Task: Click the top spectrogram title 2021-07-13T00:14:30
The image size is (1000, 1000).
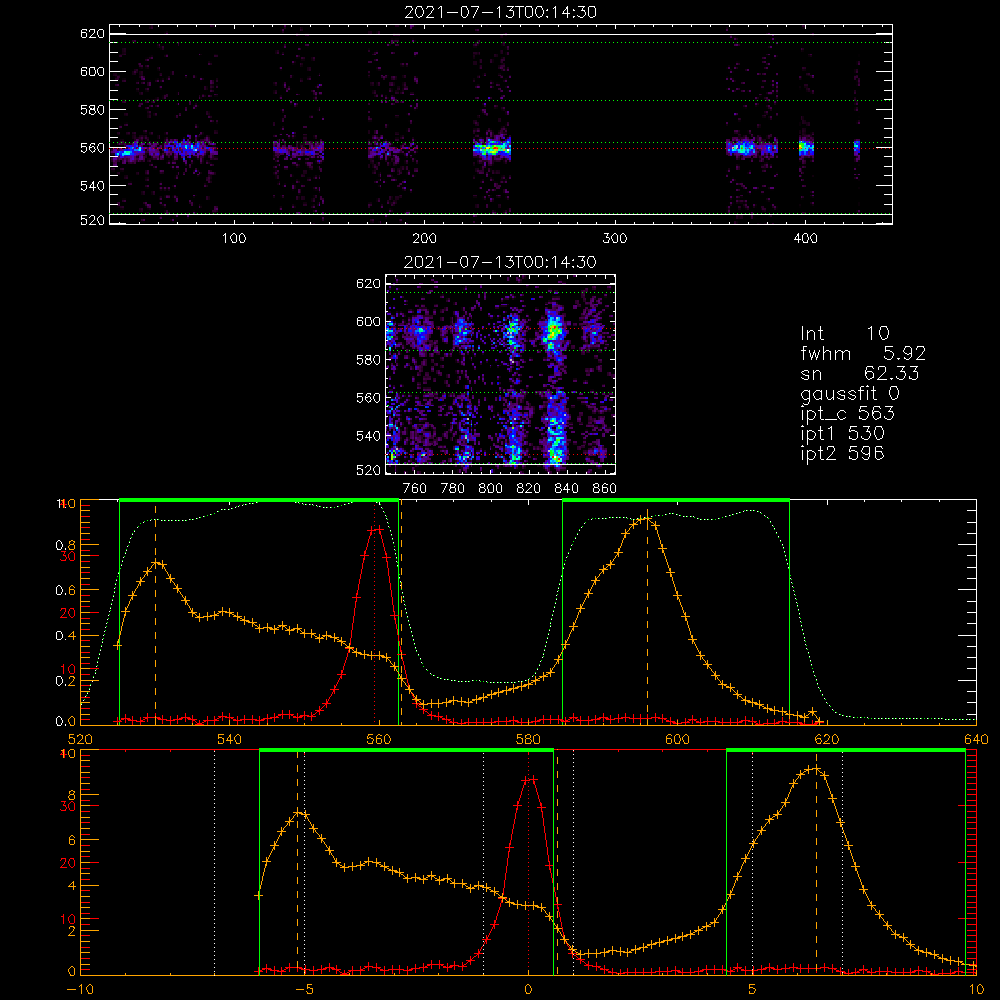Action: tap(500, 12)
